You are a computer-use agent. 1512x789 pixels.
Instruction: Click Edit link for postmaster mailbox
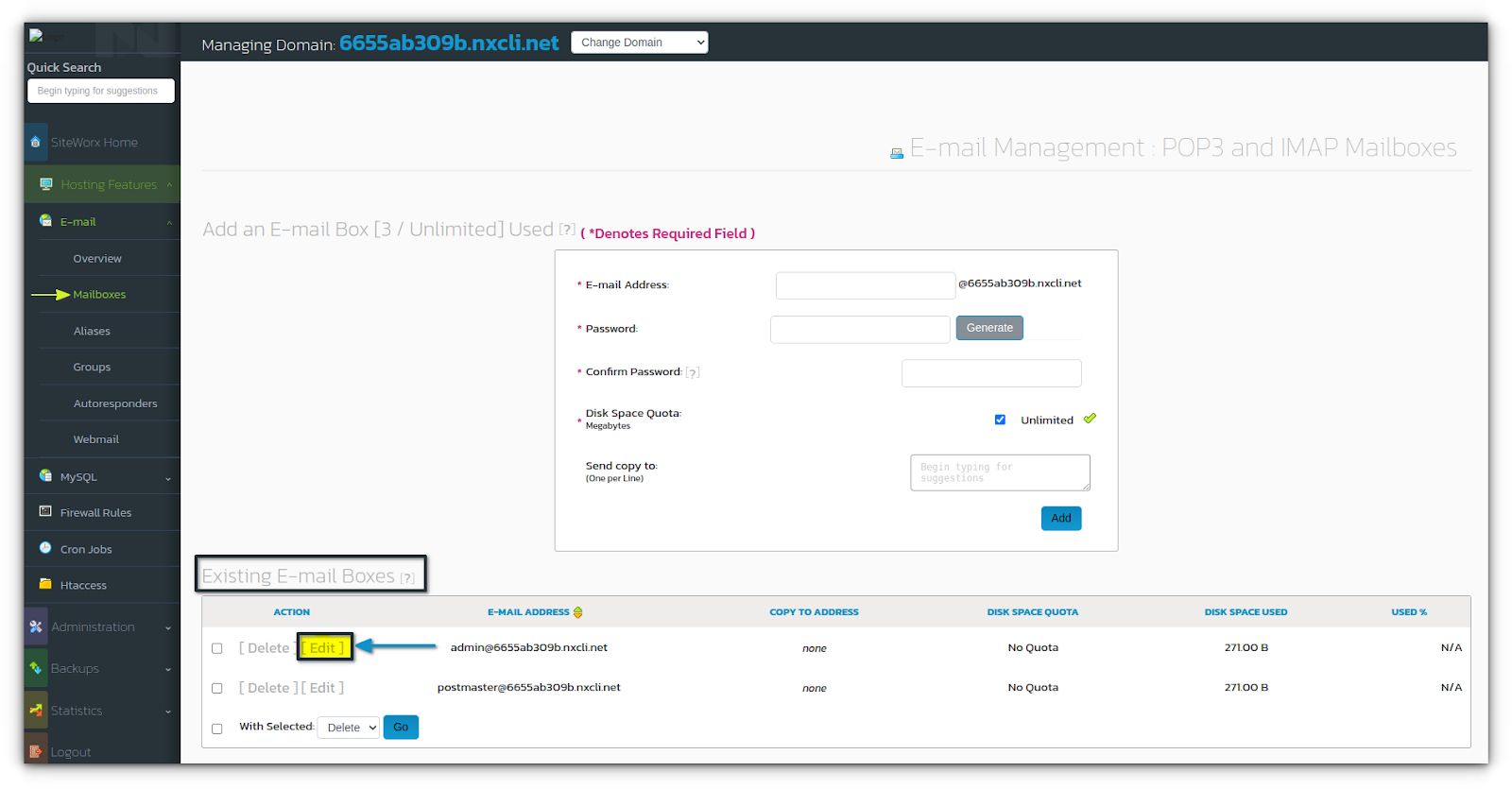tap(322, 688)
